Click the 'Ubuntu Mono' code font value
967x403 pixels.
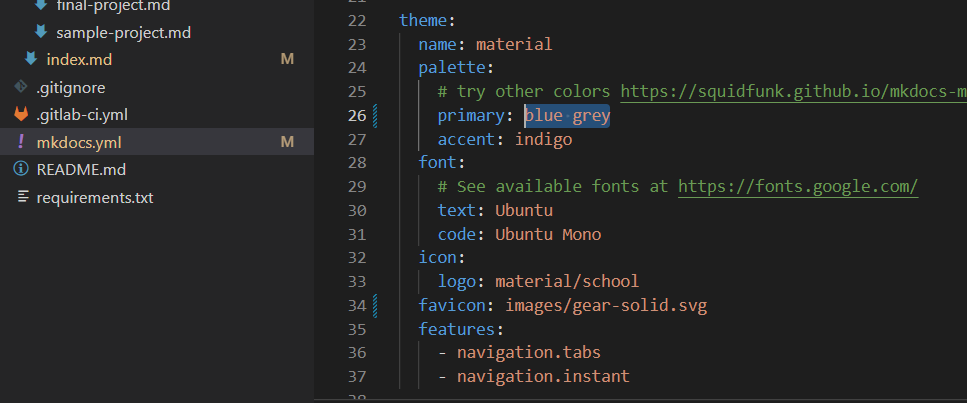tap(548, 235)
